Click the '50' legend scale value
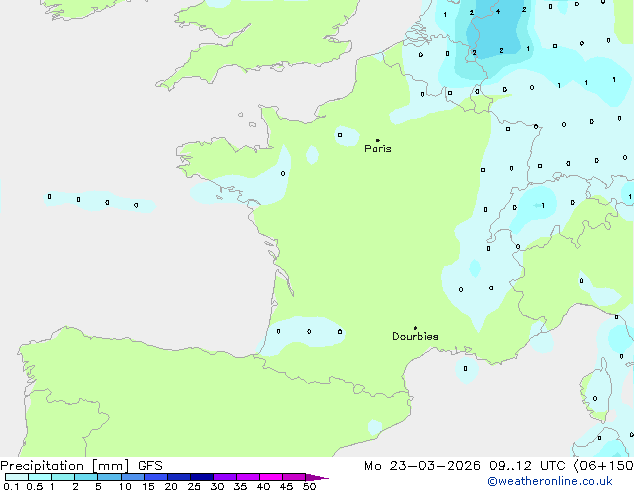This screenshot has height=490, width=634. pos(310,486)
